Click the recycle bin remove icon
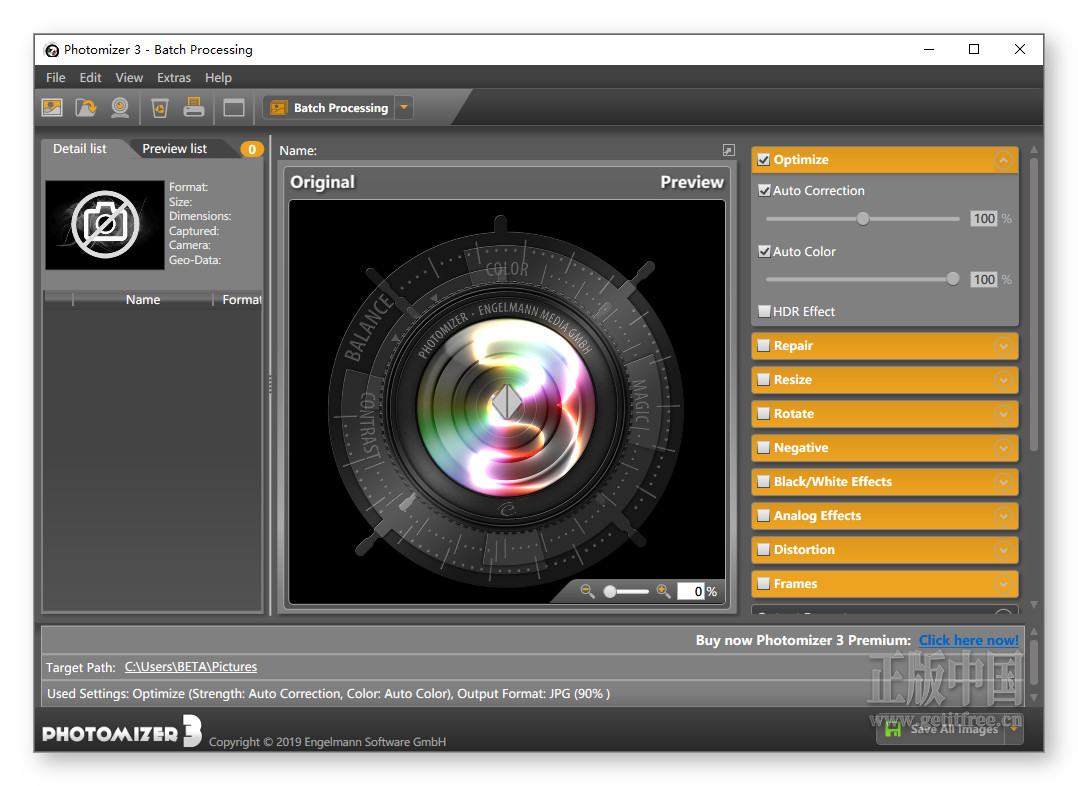Image resolution: width=1078 pixels, height=786 pixels. [x=160, y=107]
